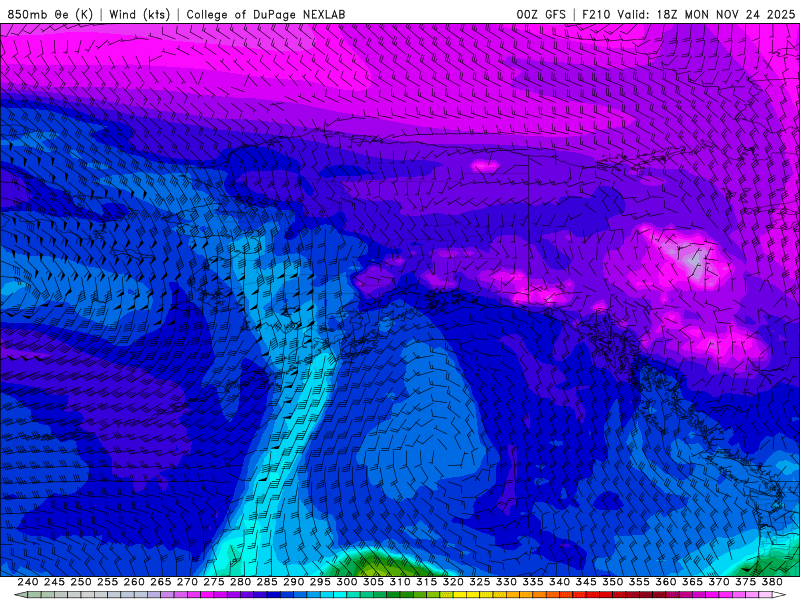Pick the 355 scale value
Viewport: 800px width, 600px height.
click(639, 582)
